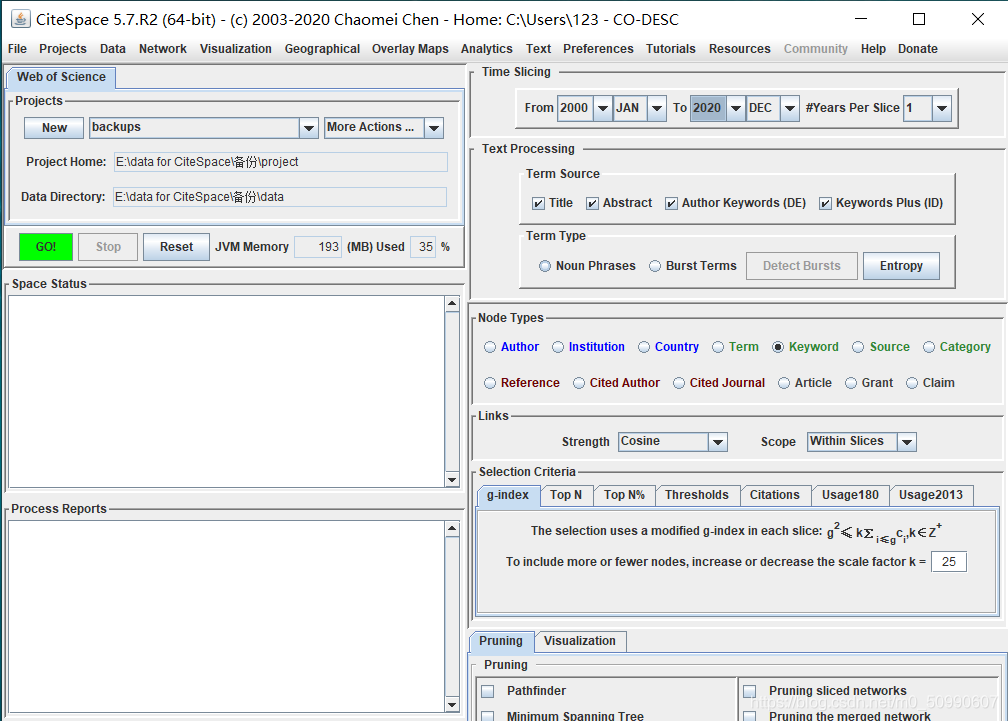Click the Reset button

[x=176, y=247]
